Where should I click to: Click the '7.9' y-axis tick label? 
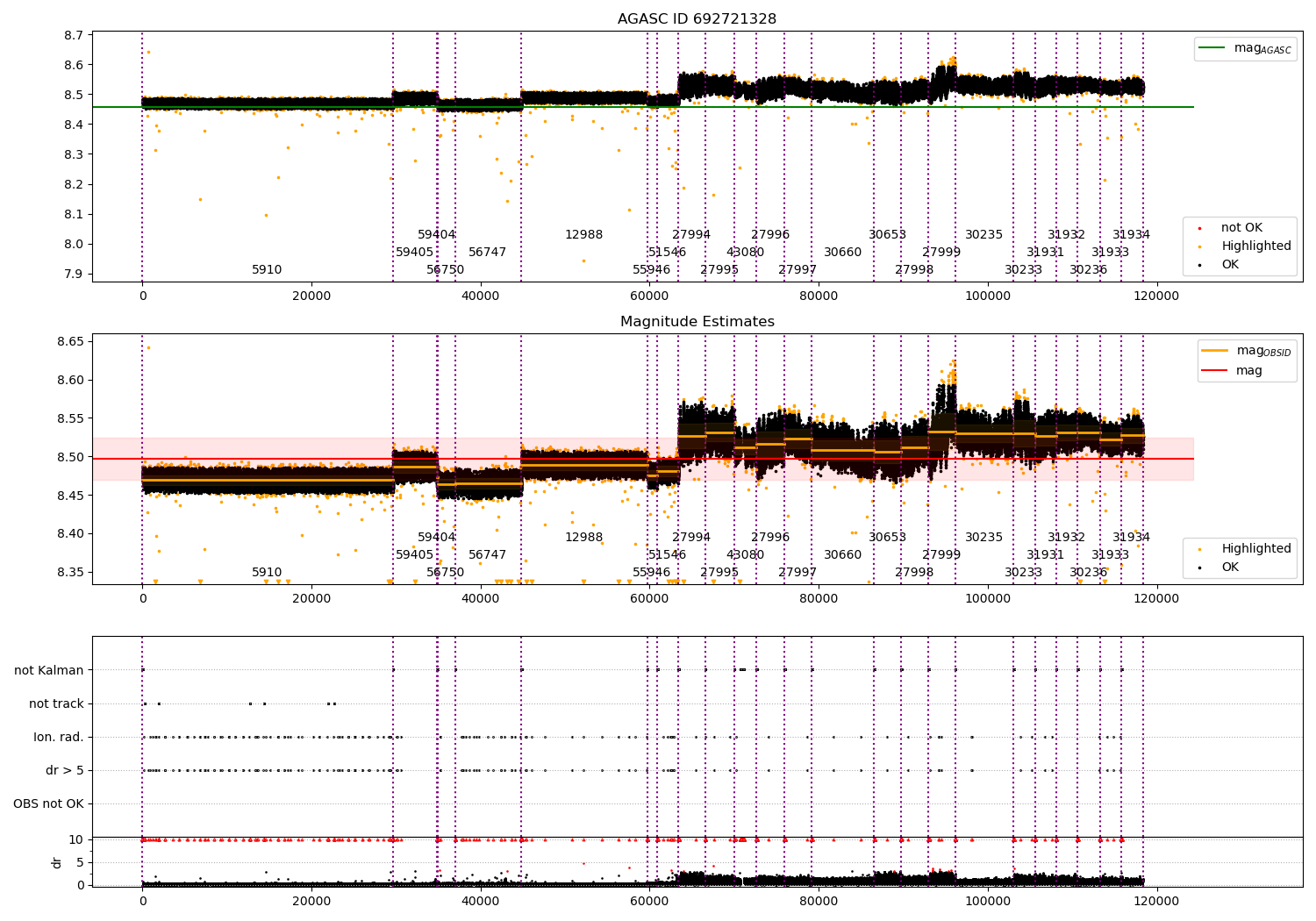75,275
